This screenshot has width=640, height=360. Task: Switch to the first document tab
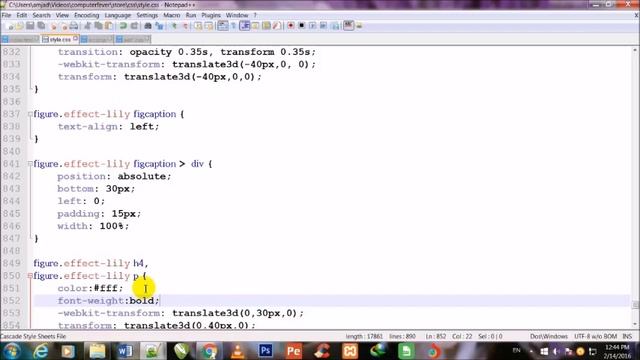20,39
